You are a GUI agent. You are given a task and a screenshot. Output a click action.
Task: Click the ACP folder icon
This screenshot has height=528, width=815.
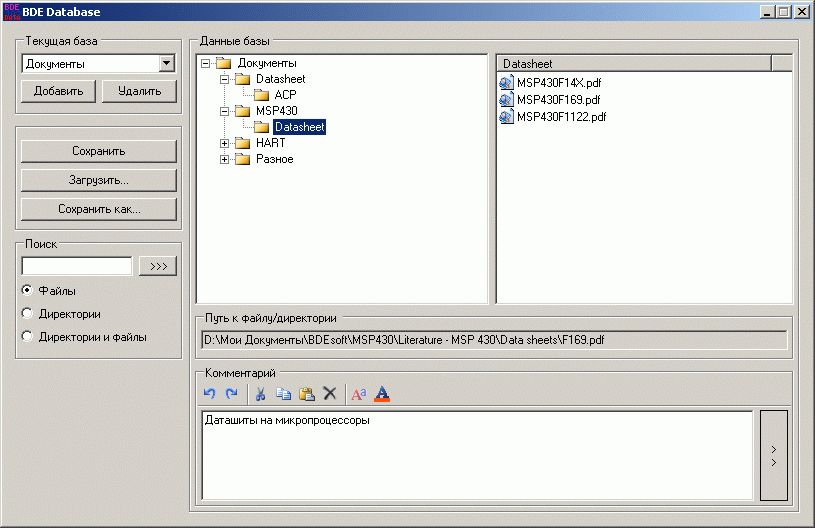(x=261, y=95)
